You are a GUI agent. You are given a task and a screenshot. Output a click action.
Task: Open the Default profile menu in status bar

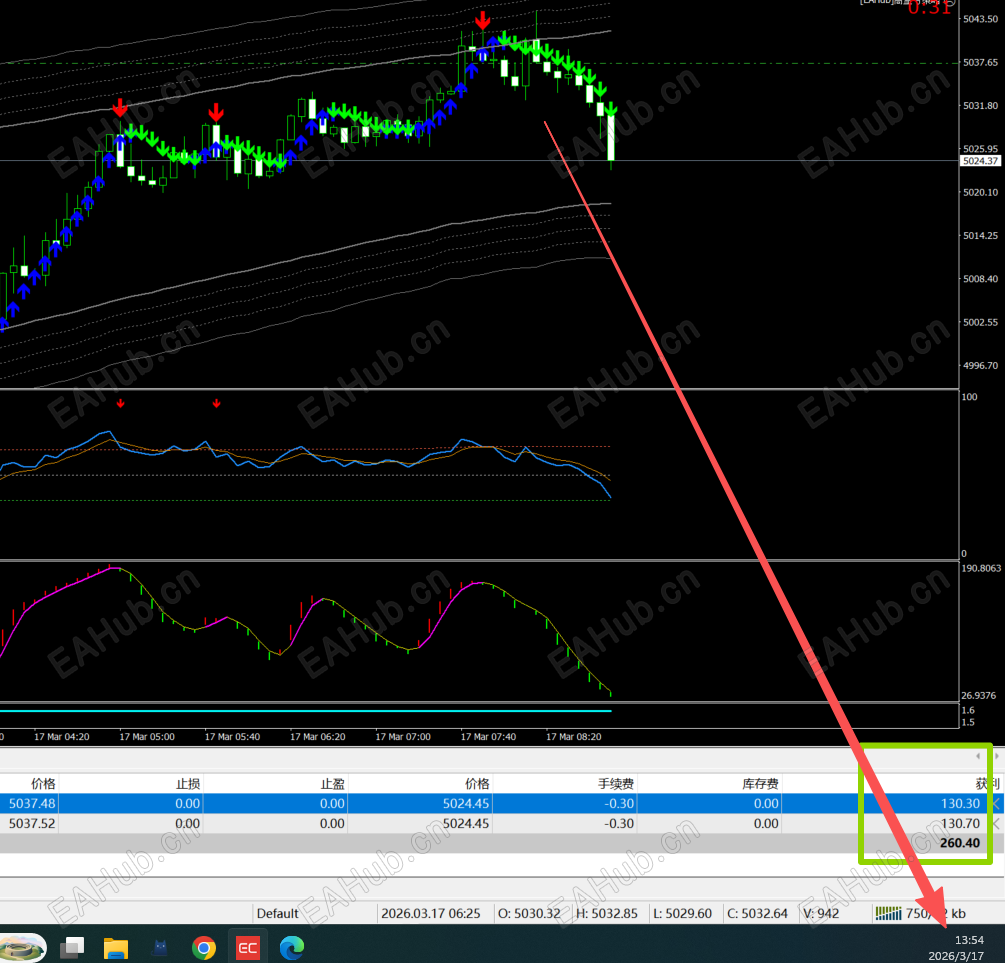pyautogui.click(x=277, y=913)
